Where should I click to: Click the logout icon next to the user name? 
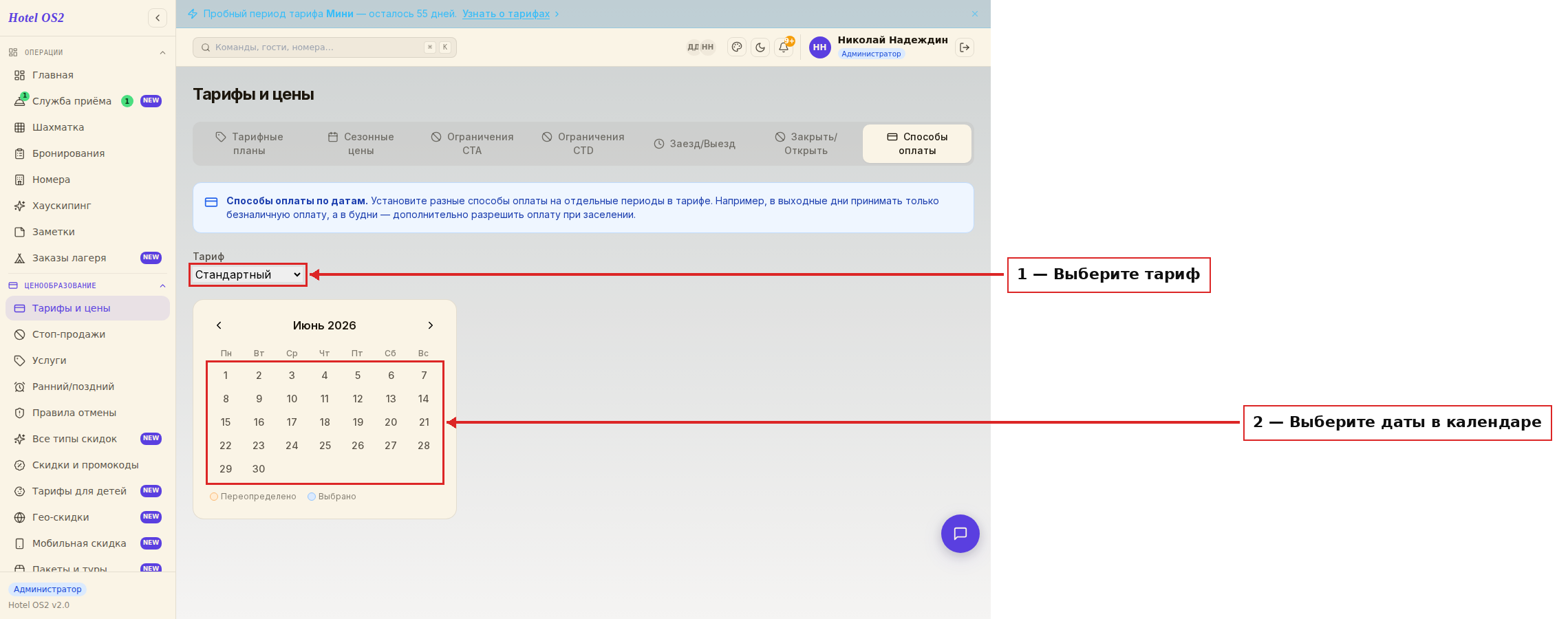point(965,47)
